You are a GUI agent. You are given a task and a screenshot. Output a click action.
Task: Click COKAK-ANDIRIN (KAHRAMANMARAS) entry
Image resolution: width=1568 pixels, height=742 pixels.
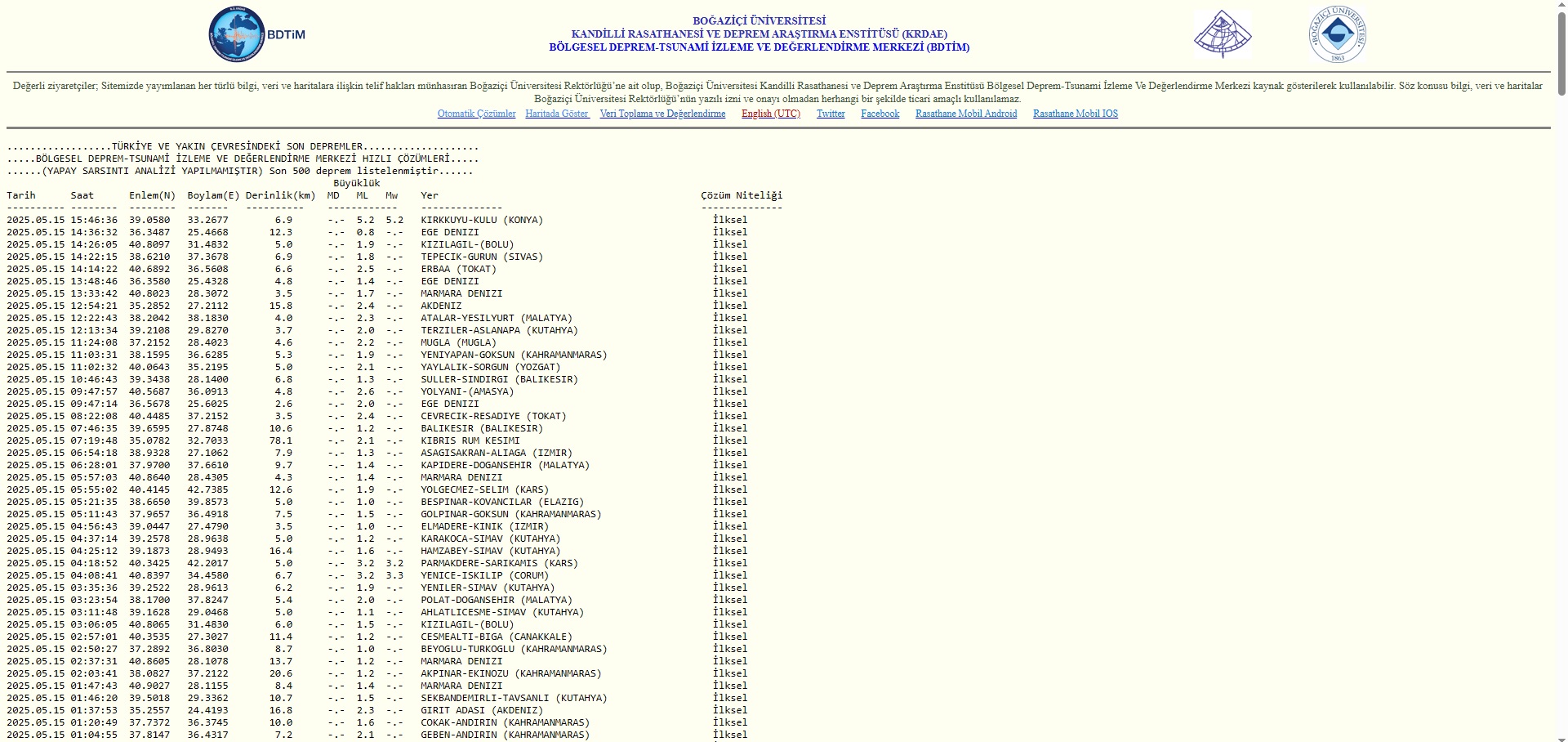[506, 722]
